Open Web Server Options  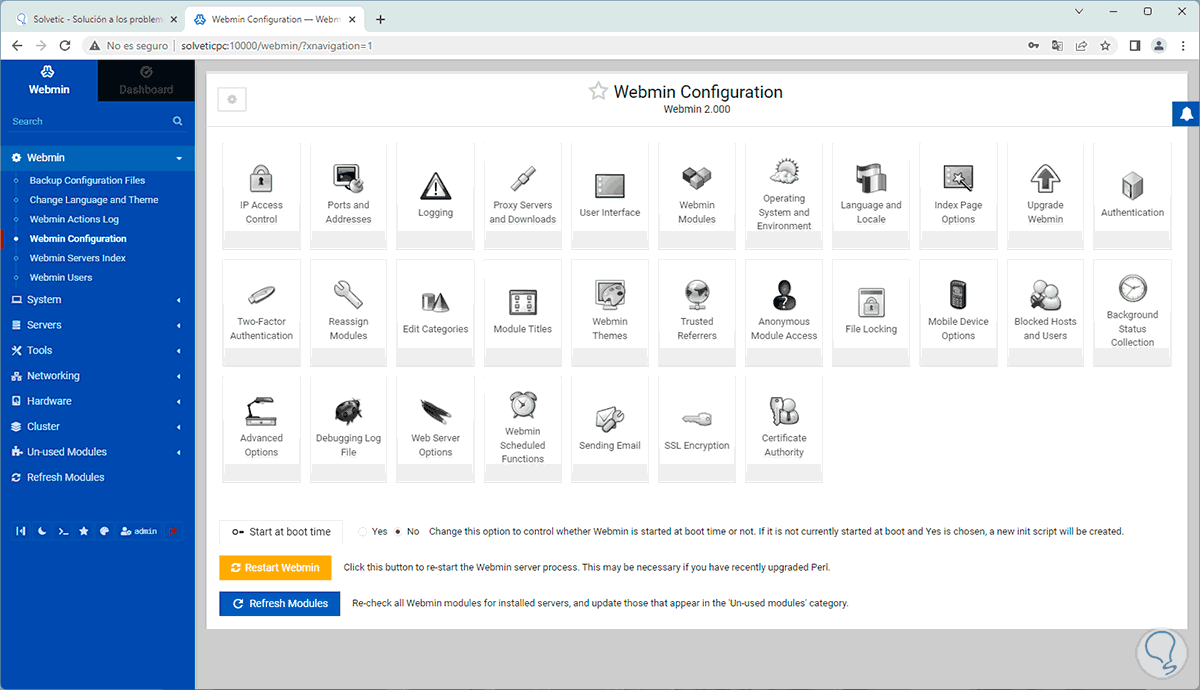click(435, 430)
